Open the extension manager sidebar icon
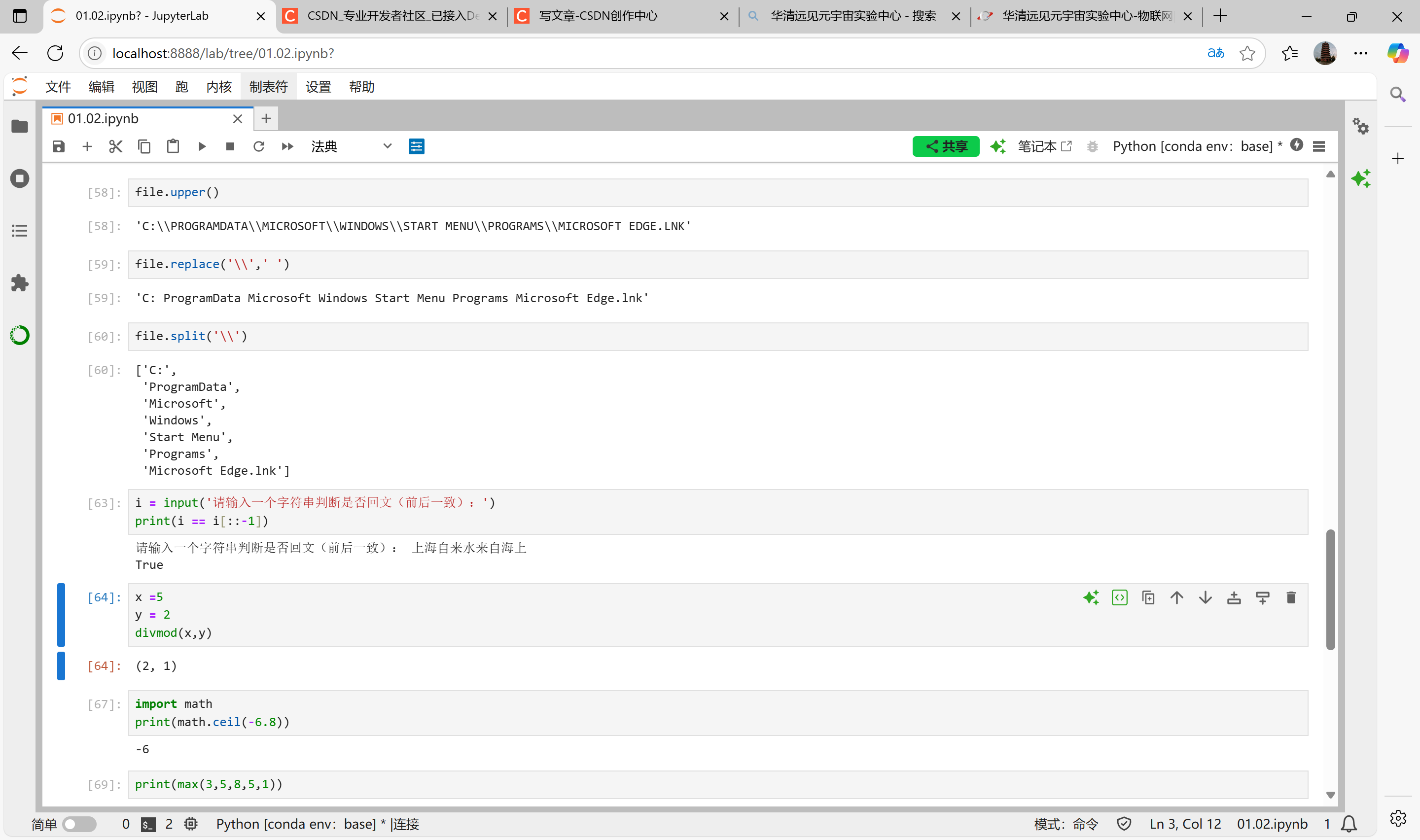This screenshot has width=1420, height=840. point(19,283)
